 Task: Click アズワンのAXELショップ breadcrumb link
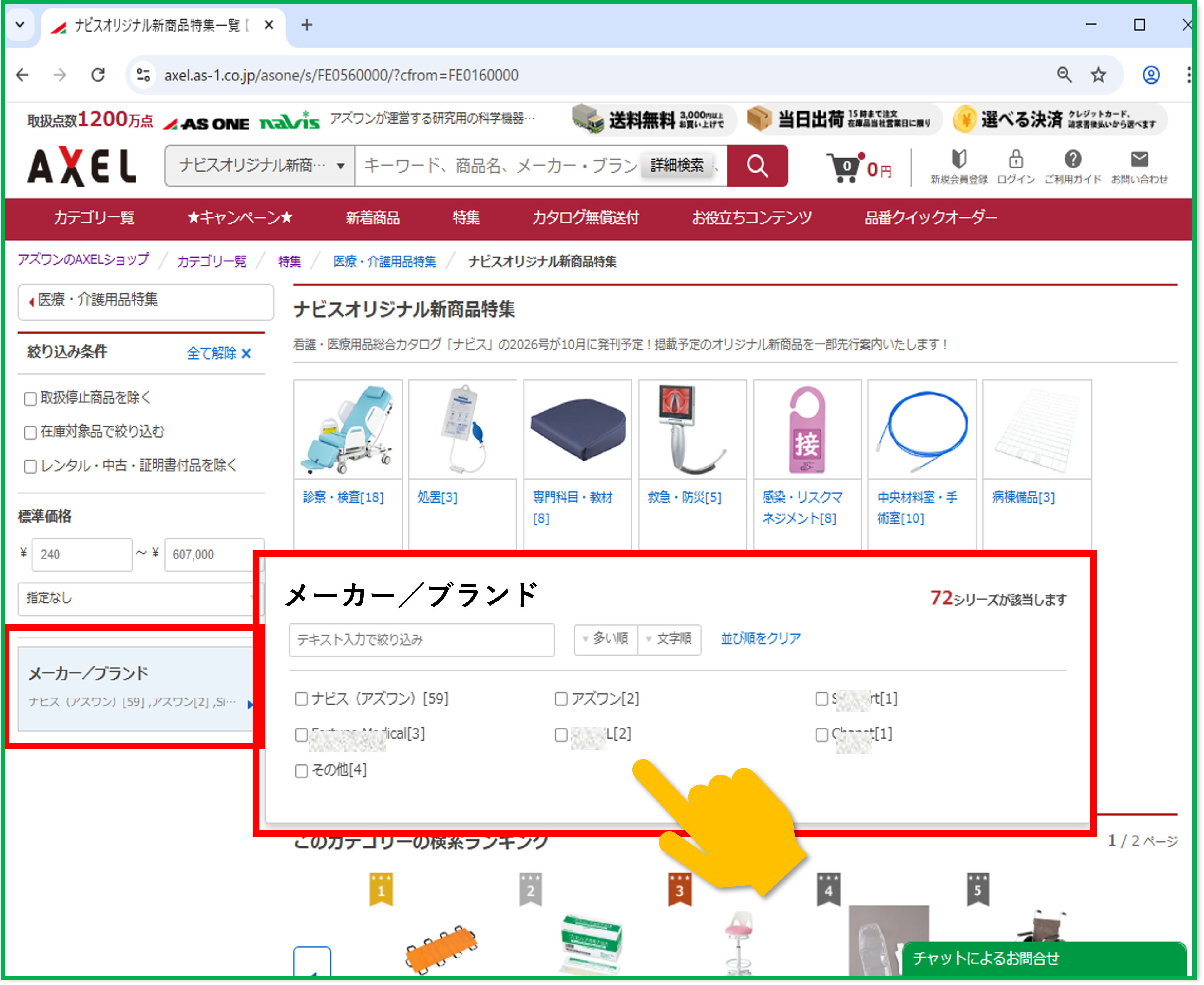[x=83, y=260]
